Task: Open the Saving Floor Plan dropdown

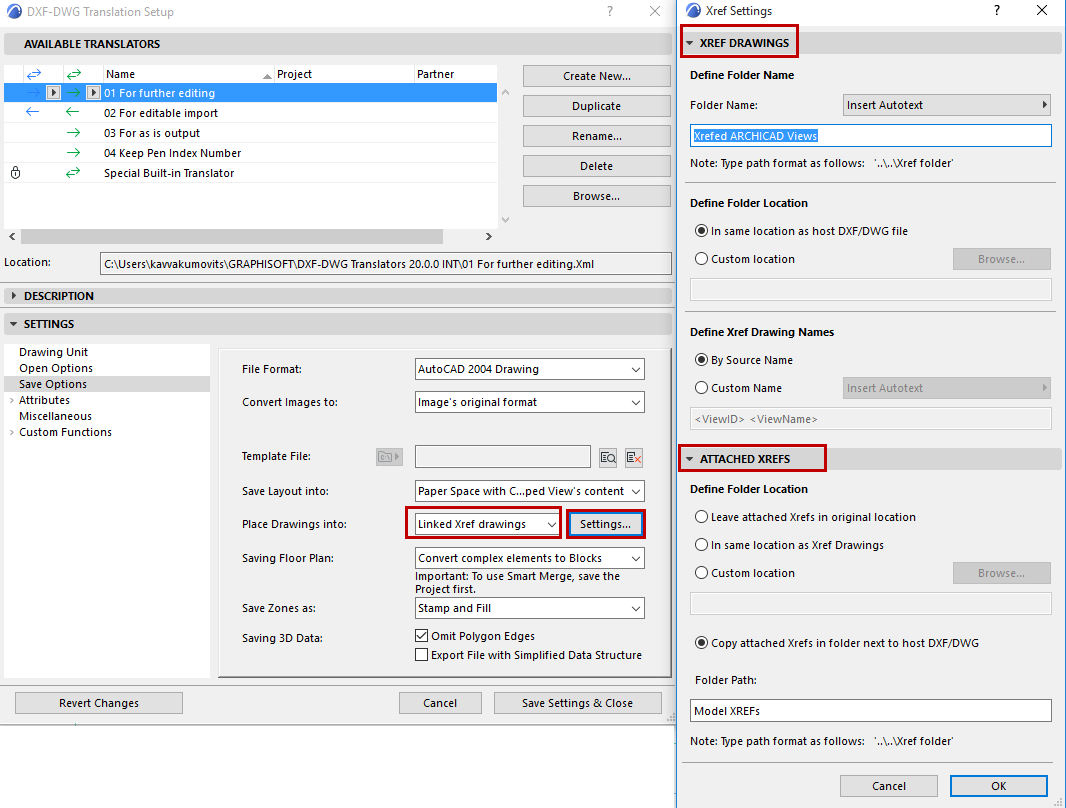Action: click(530, 558)
